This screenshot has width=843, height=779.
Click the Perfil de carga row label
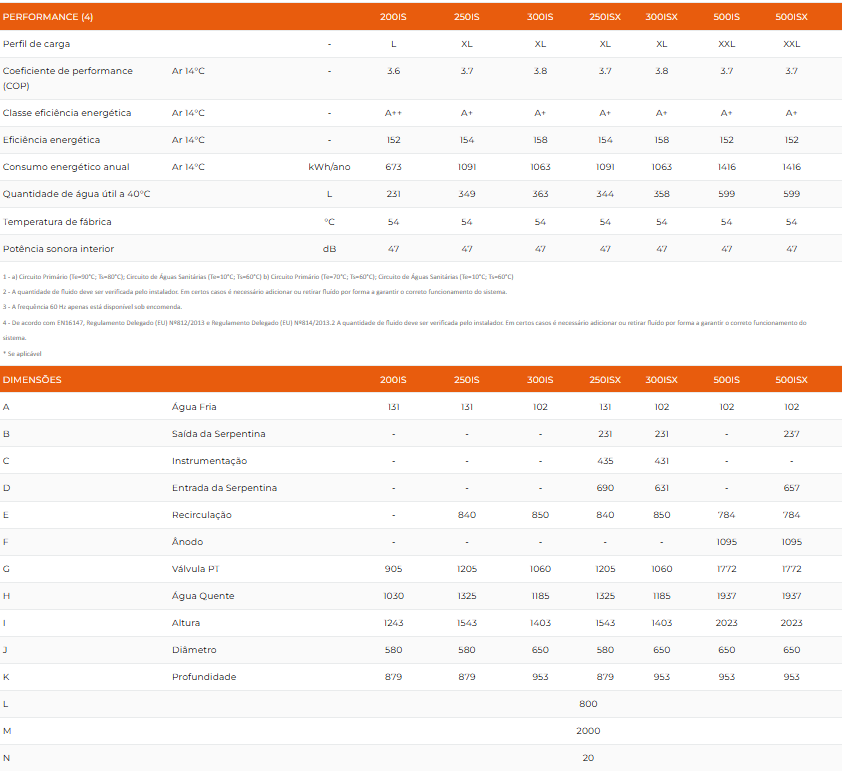[37, 44]
